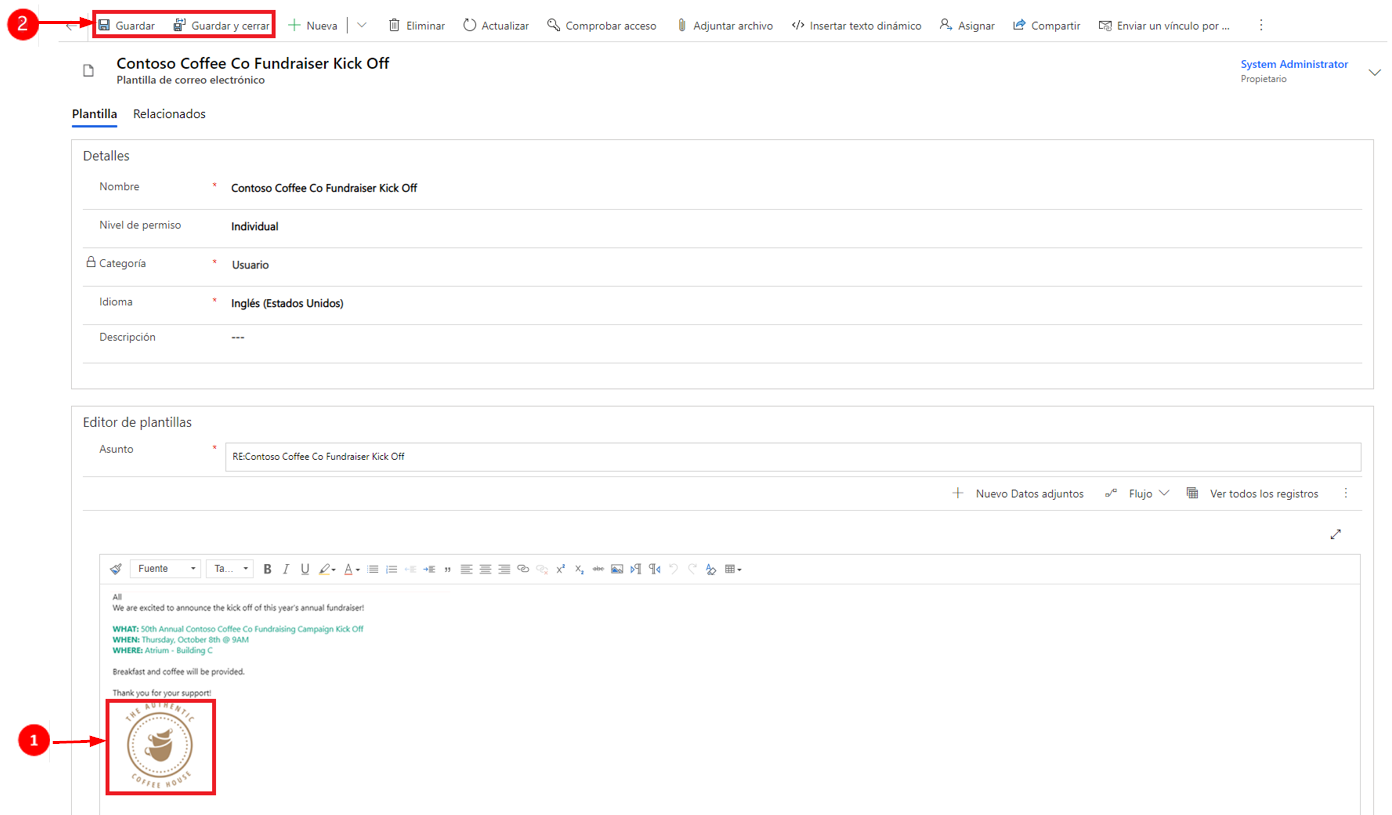Click the insert link icon
Image resolution: width=1392 pixels, height=815 pixels.
click(523, 569)
